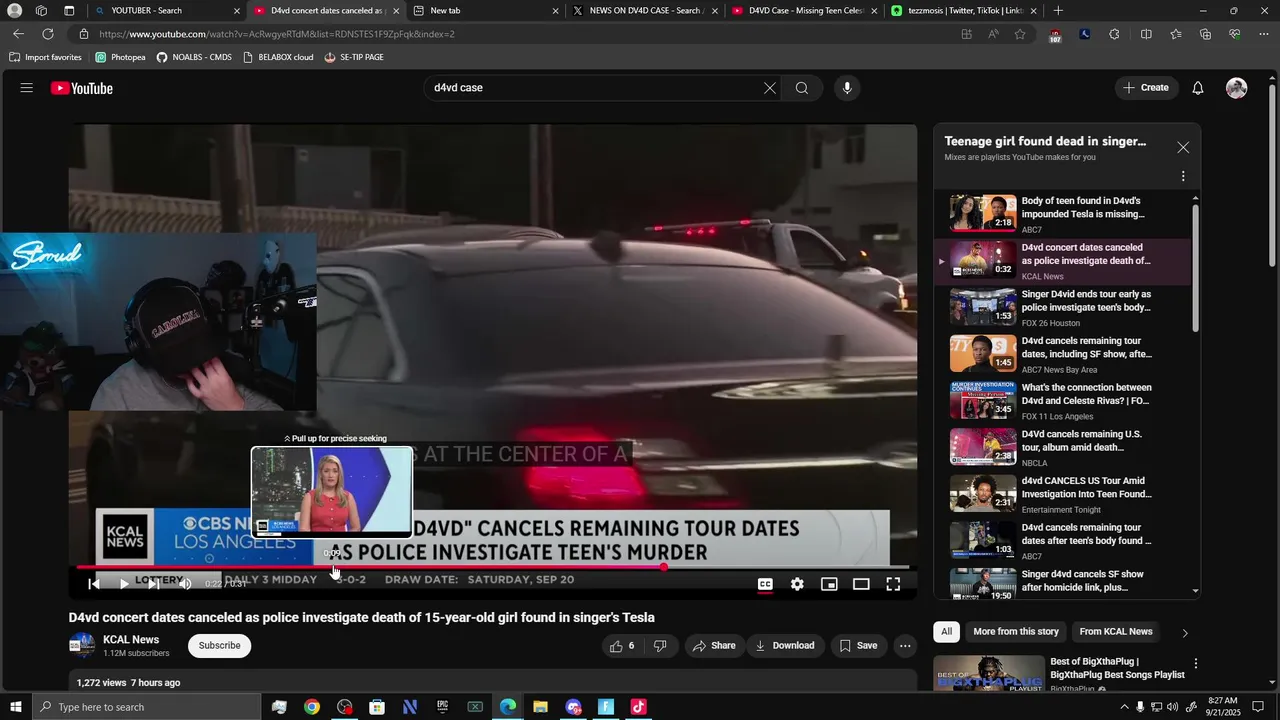Go to the previous video
Viewport: 1280px width, 720px height.
pyautogui.click(x=94, y=584)
